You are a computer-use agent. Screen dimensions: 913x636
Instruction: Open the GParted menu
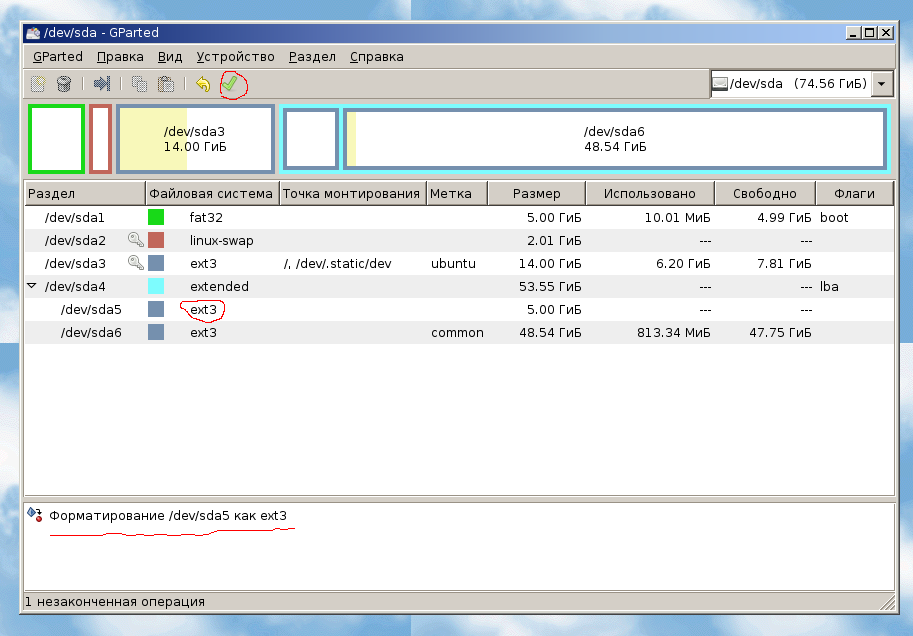point(58,56)
